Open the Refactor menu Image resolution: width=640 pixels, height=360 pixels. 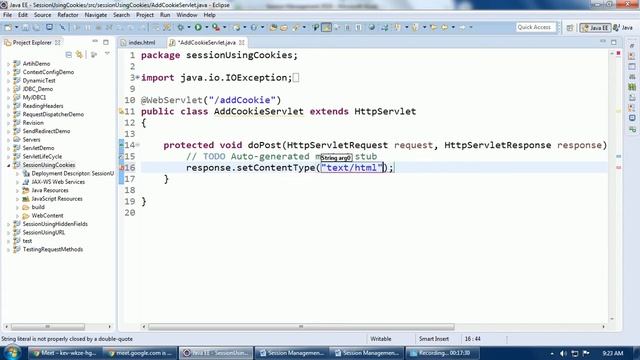[68, 15]
